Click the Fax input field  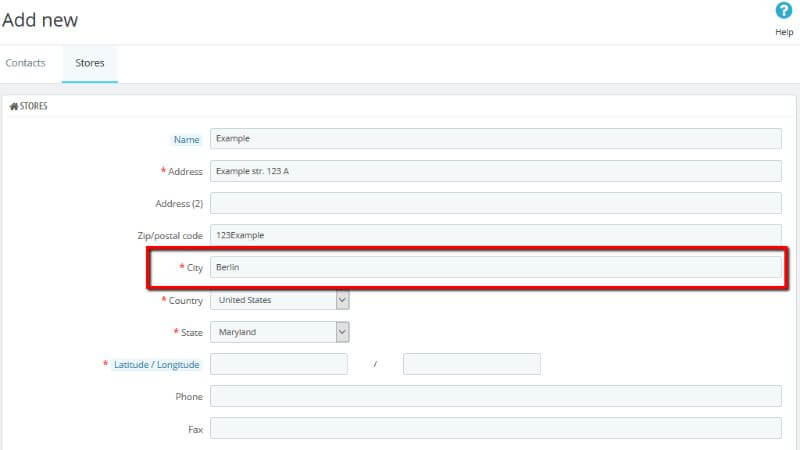point(495,428)
